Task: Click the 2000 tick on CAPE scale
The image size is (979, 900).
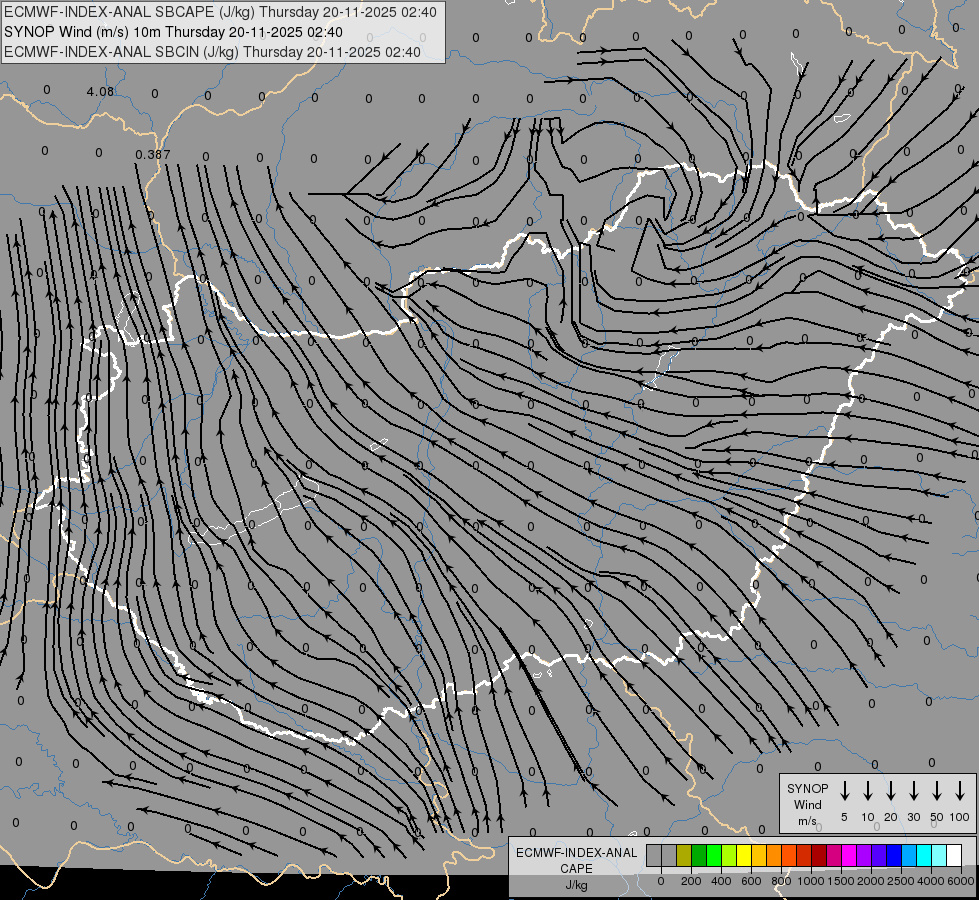Action: coord(871,881)
